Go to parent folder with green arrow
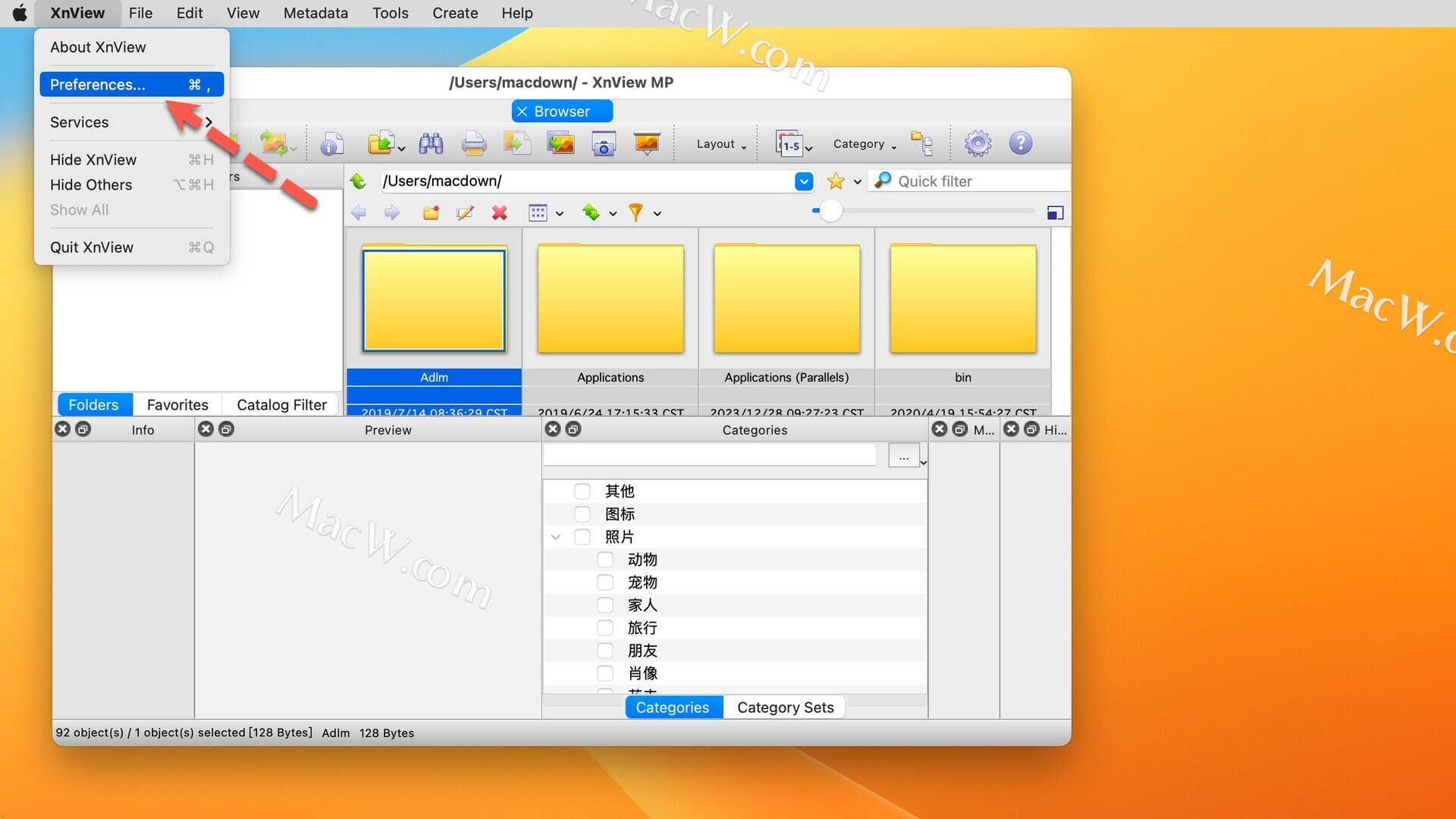 pyautogui.click(x=358, y=181)
